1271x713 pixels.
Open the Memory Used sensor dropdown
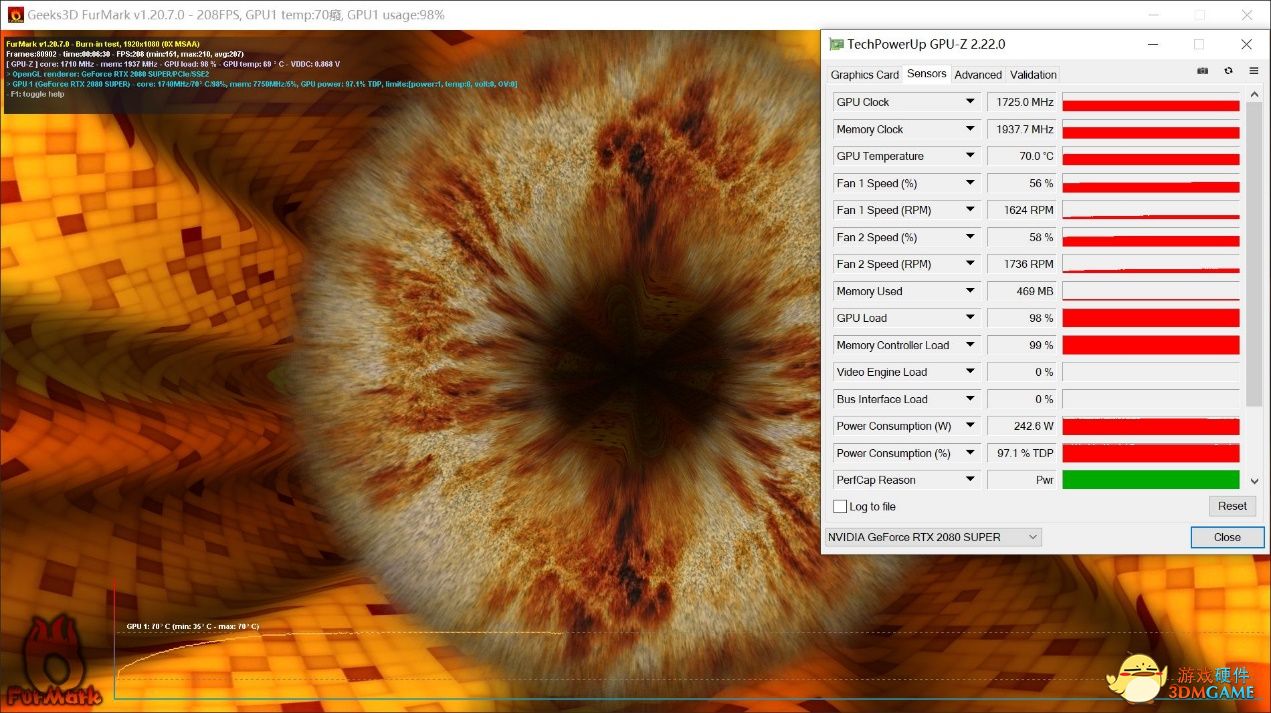(970, 291)
